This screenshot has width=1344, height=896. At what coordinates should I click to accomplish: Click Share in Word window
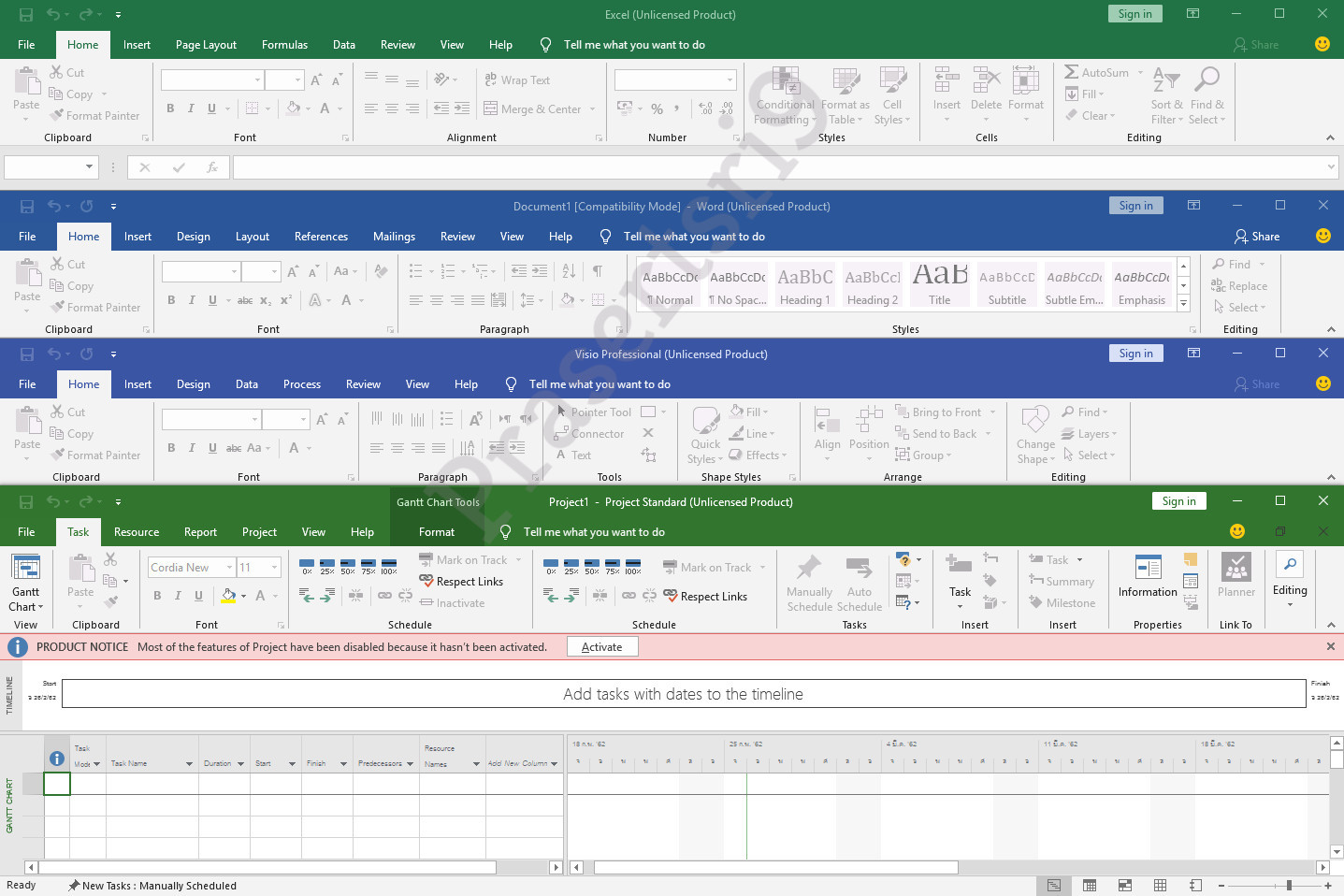point(1257,237)
